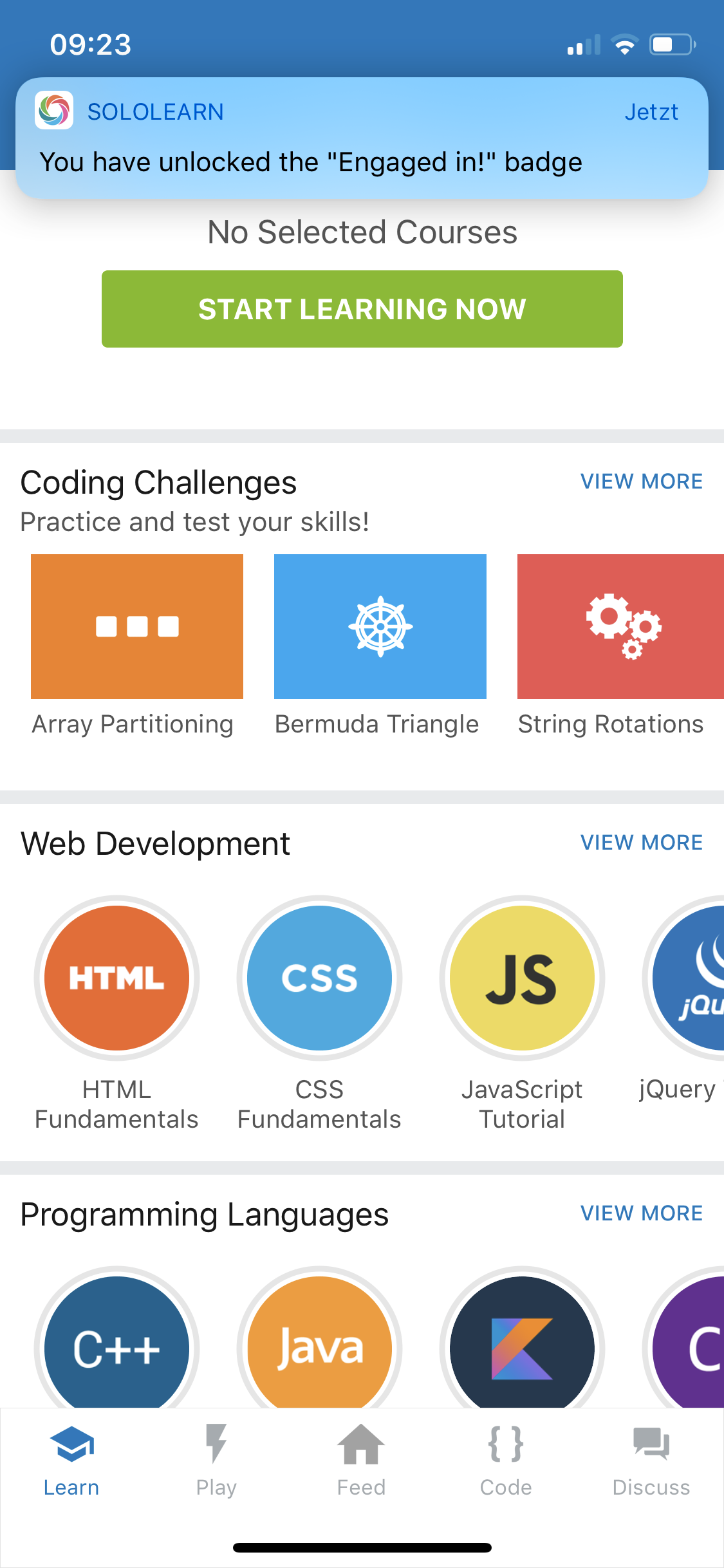Image resolution: width=724 pixels, height=1568 pixels.
Task: Go to the Code playground tab
Action: click(506, 1460)
